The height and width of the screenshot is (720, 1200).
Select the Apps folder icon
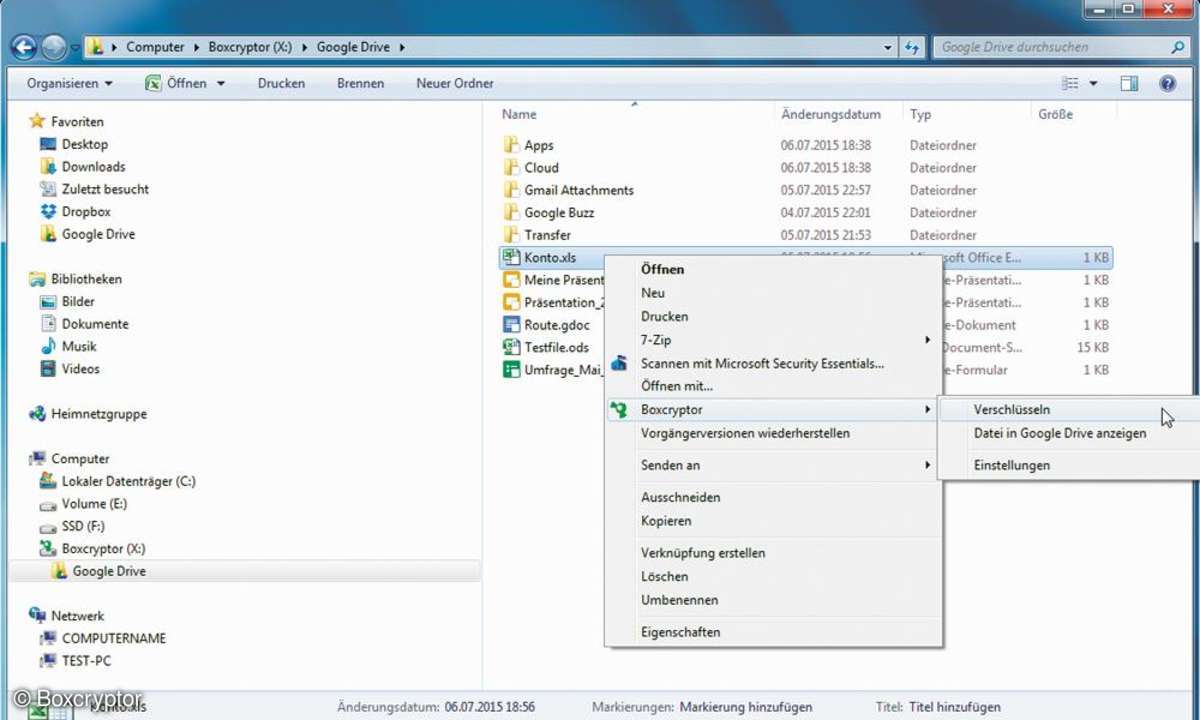point(511,145)
